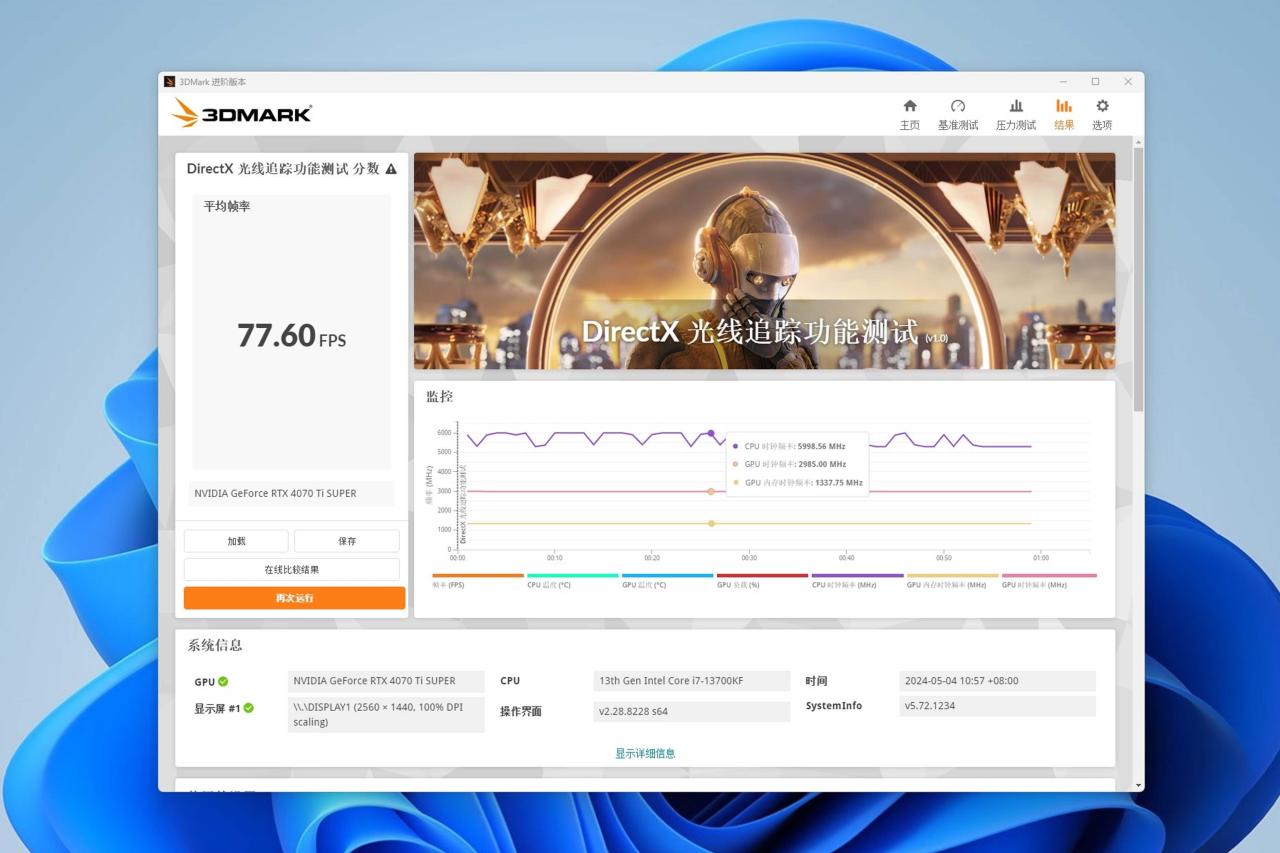Click the 3DMark title bar app icon
Image resolution: width=1280 pixels, height=853 pixels.
170,82
